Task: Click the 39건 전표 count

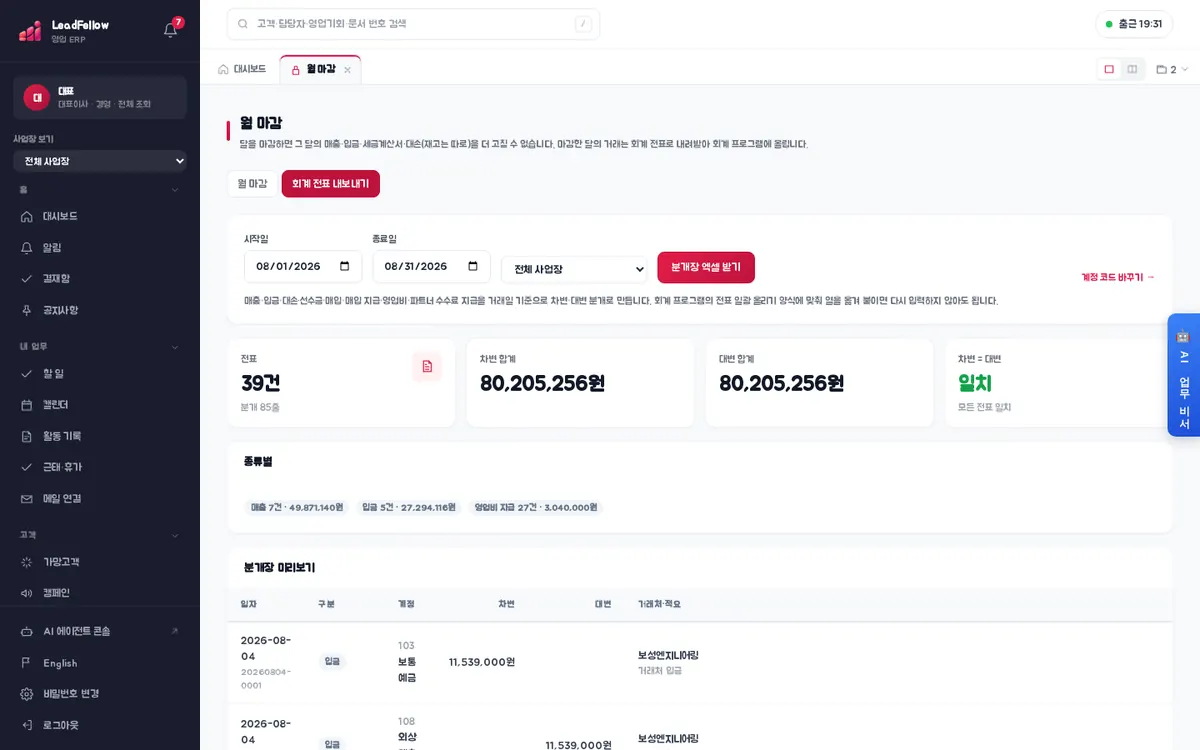Action: (262, 383)
